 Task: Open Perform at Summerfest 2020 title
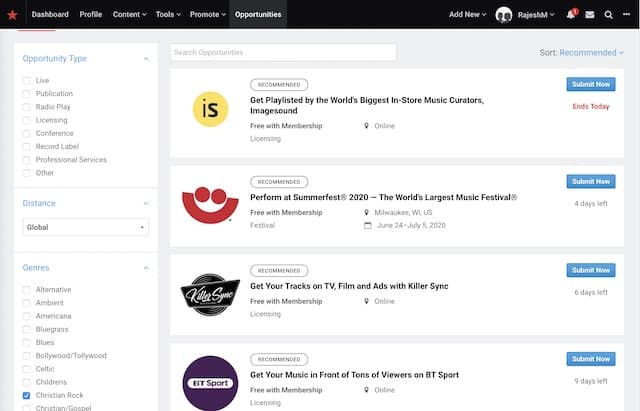tap(384, 197)
